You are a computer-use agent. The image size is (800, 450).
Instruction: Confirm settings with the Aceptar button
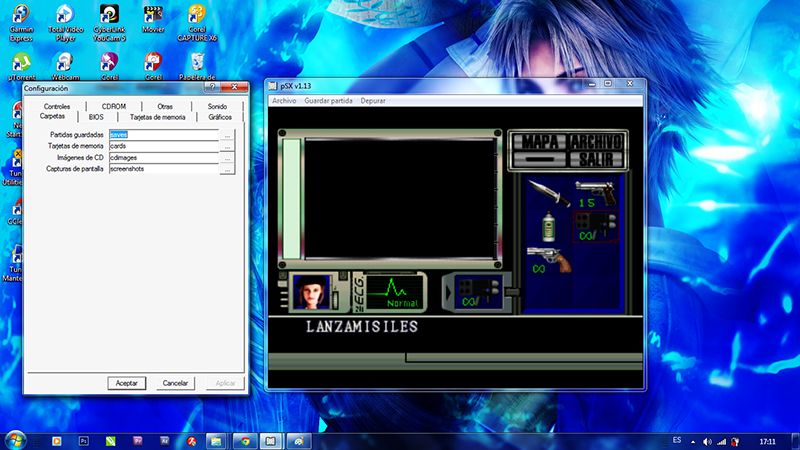click(x=127, y=383)
